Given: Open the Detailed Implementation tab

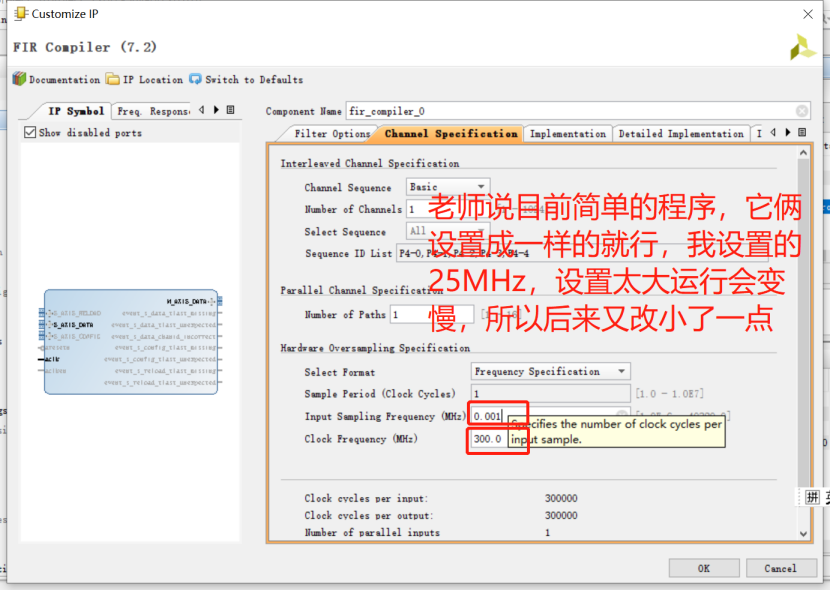Looking at the screenshot, I should click(x=681, y=134).
